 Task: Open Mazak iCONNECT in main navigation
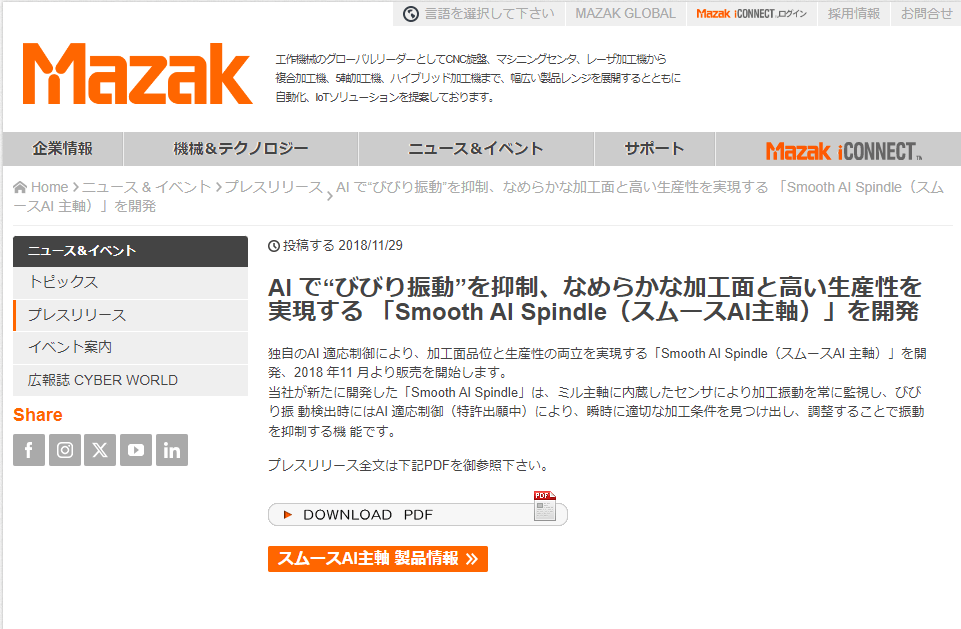[844, 150]
